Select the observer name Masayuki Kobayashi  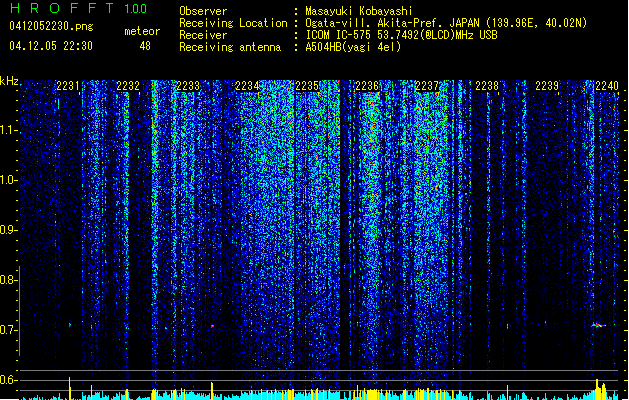click(x=359, y=11)
